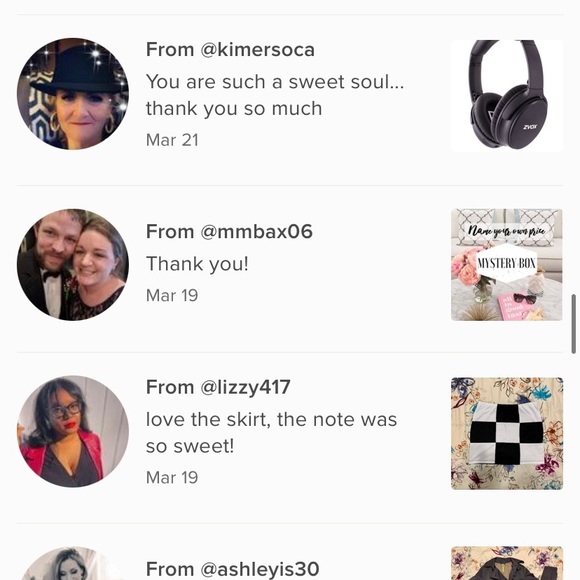This screenshot has width=580, height=580.
Task: View the checkered skirt listing thumbnail
Action: coord(507,434)
